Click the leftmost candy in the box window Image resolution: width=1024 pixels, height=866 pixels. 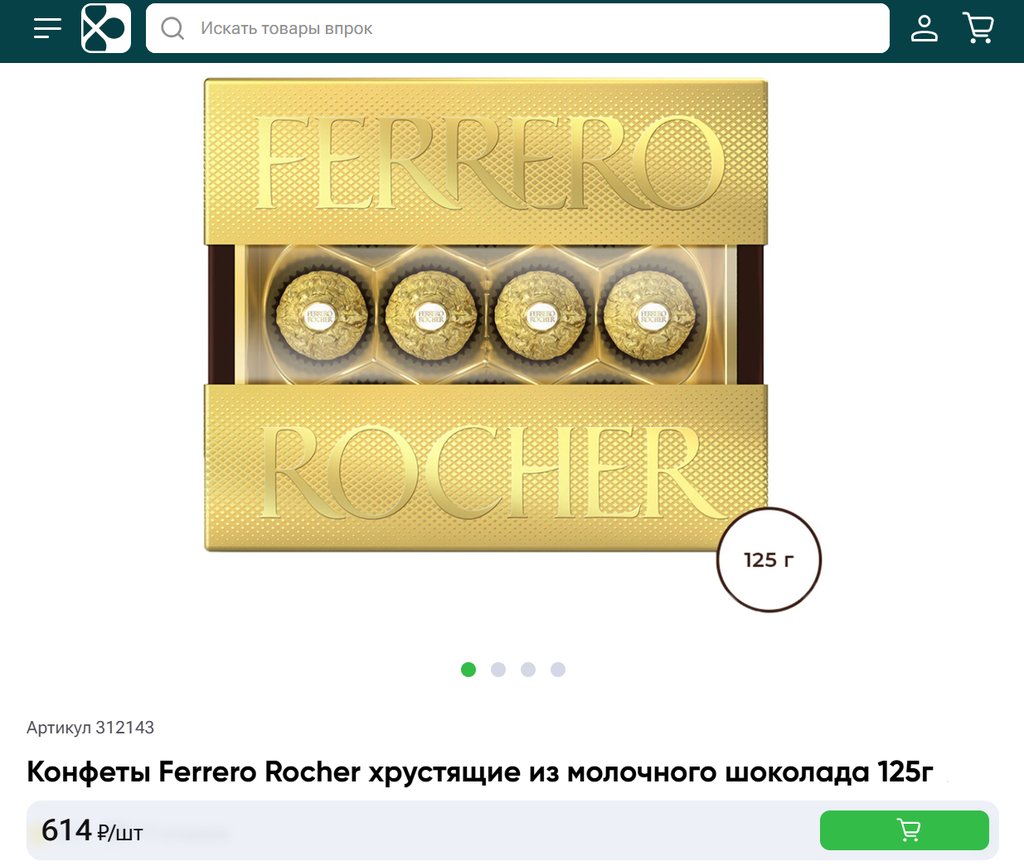point(322,317)
